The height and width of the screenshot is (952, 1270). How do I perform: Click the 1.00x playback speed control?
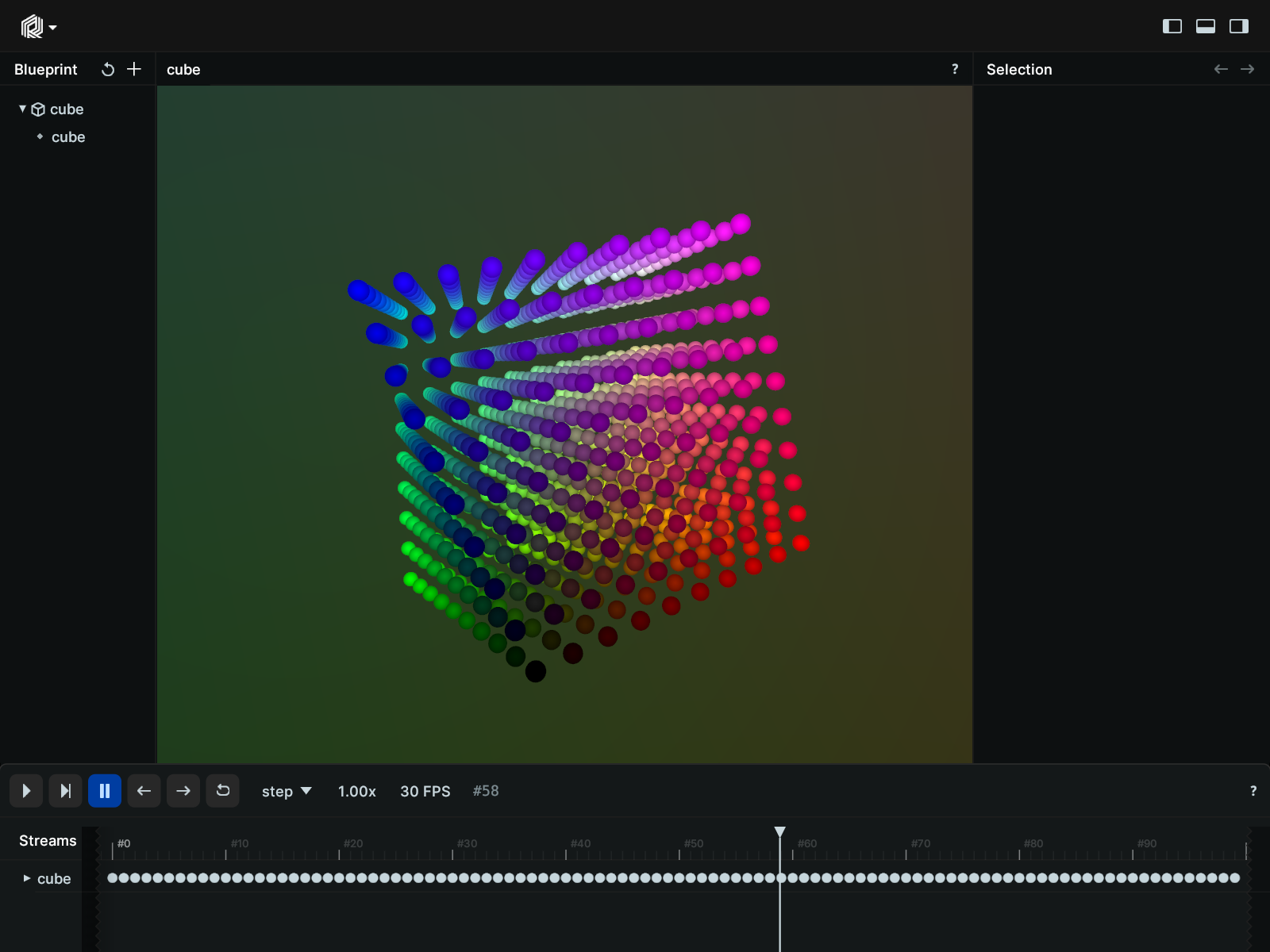click(356, 791)
